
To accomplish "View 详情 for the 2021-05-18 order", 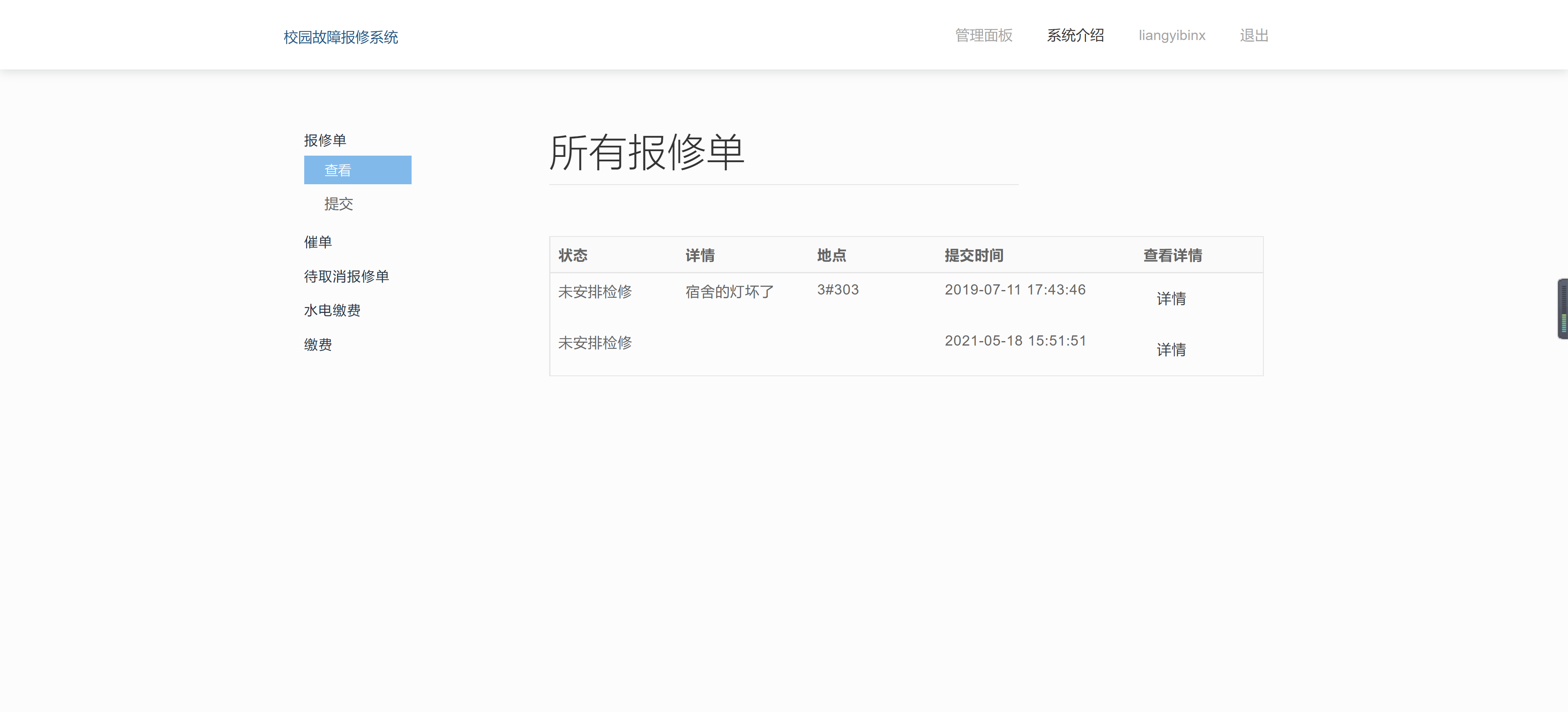I will click(1171, 349).
